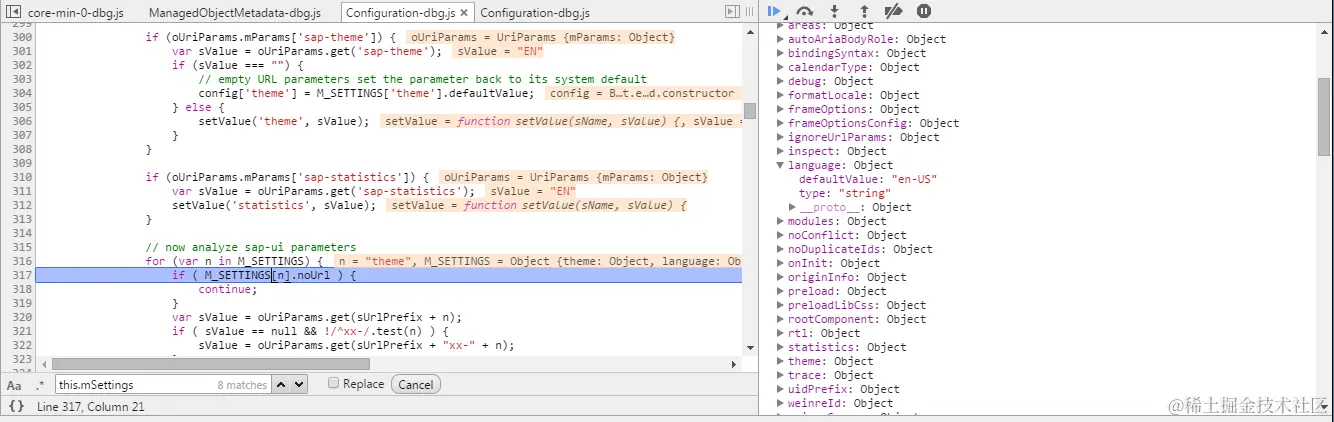Image resolution: width=1334 pixels, height=422 pixels.
Task: Expand the uidPrefix object
Action: [780, 389]
